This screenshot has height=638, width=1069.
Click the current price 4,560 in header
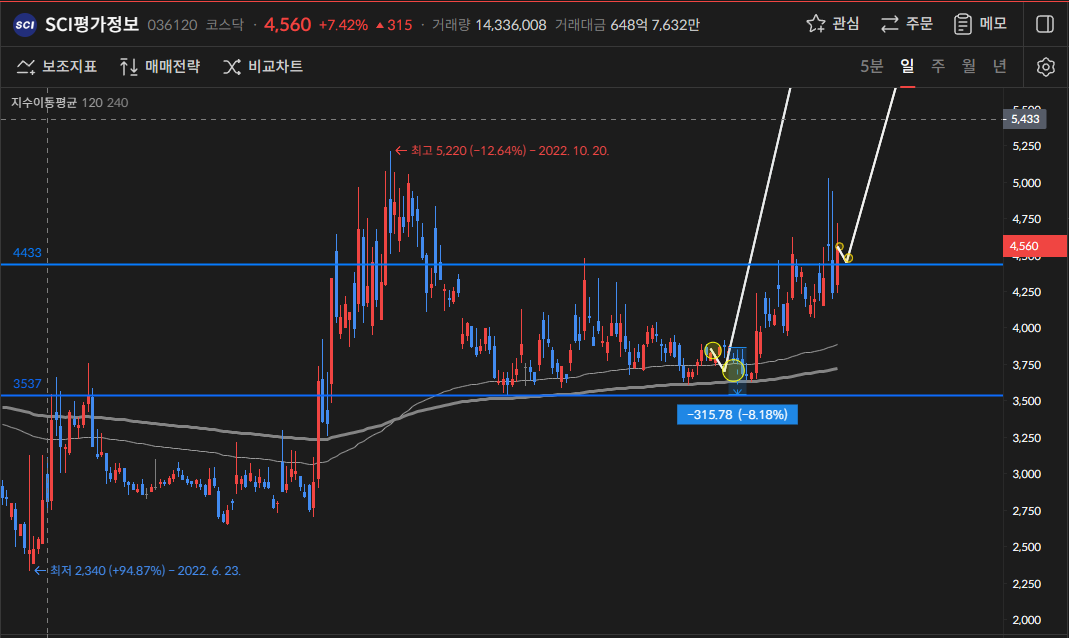point(288,25)
